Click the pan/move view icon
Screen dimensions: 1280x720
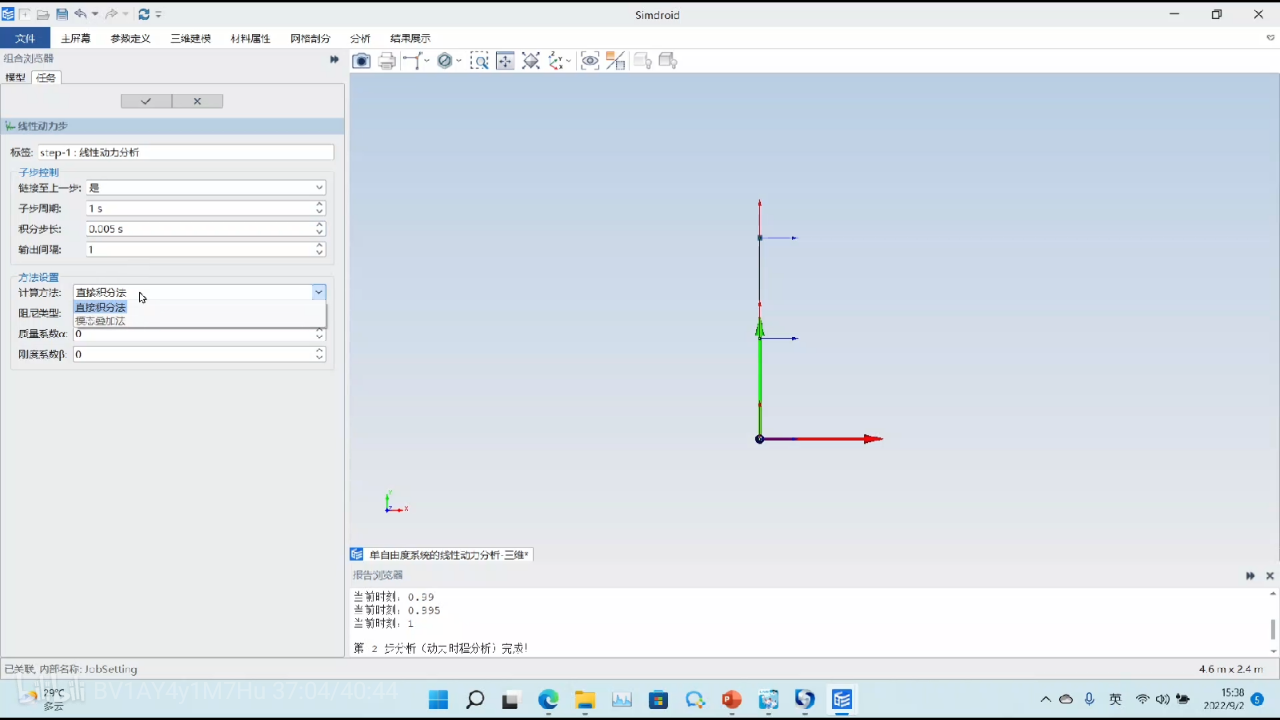coord(505,61)
